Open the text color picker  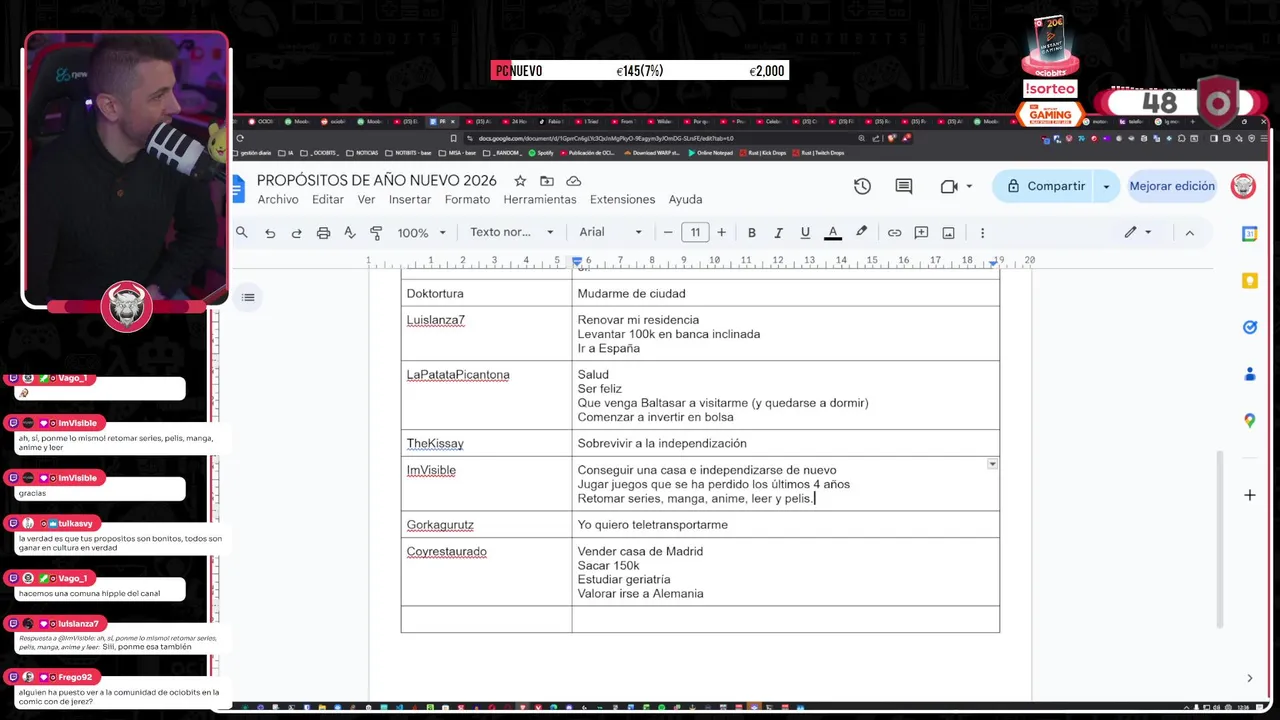(832, 233)
